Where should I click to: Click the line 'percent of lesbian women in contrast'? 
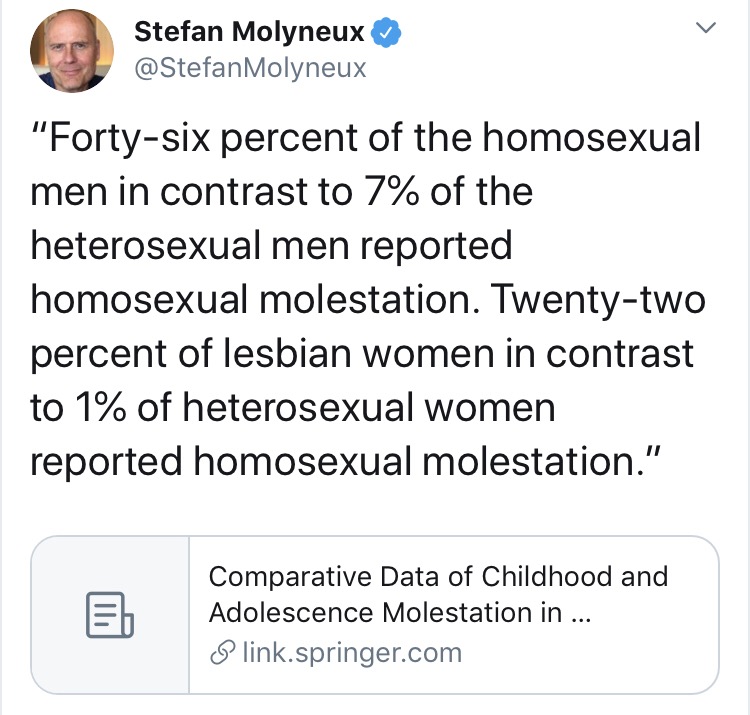362,355
